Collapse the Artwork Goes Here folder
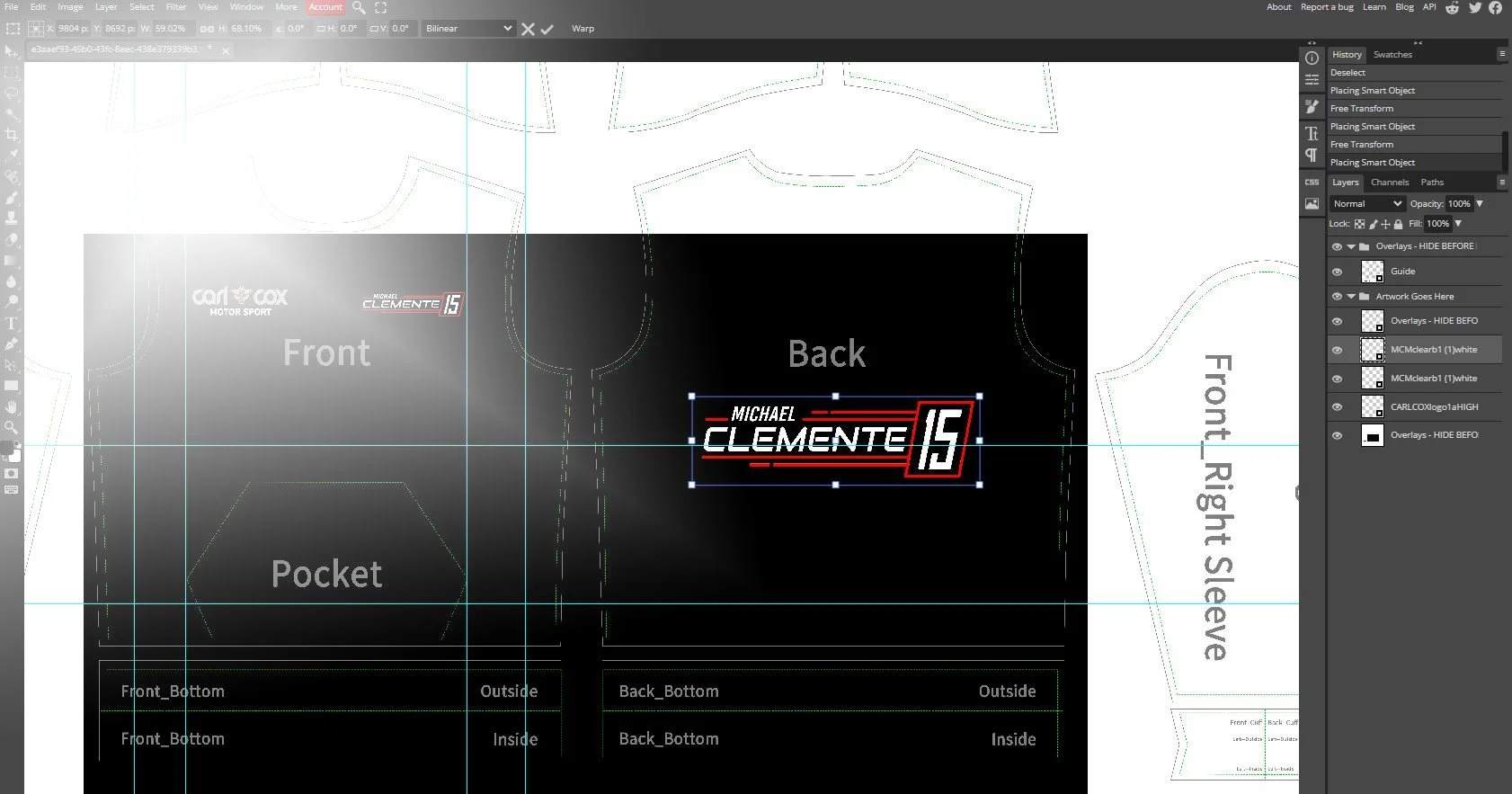 (x=1351, y=297)
